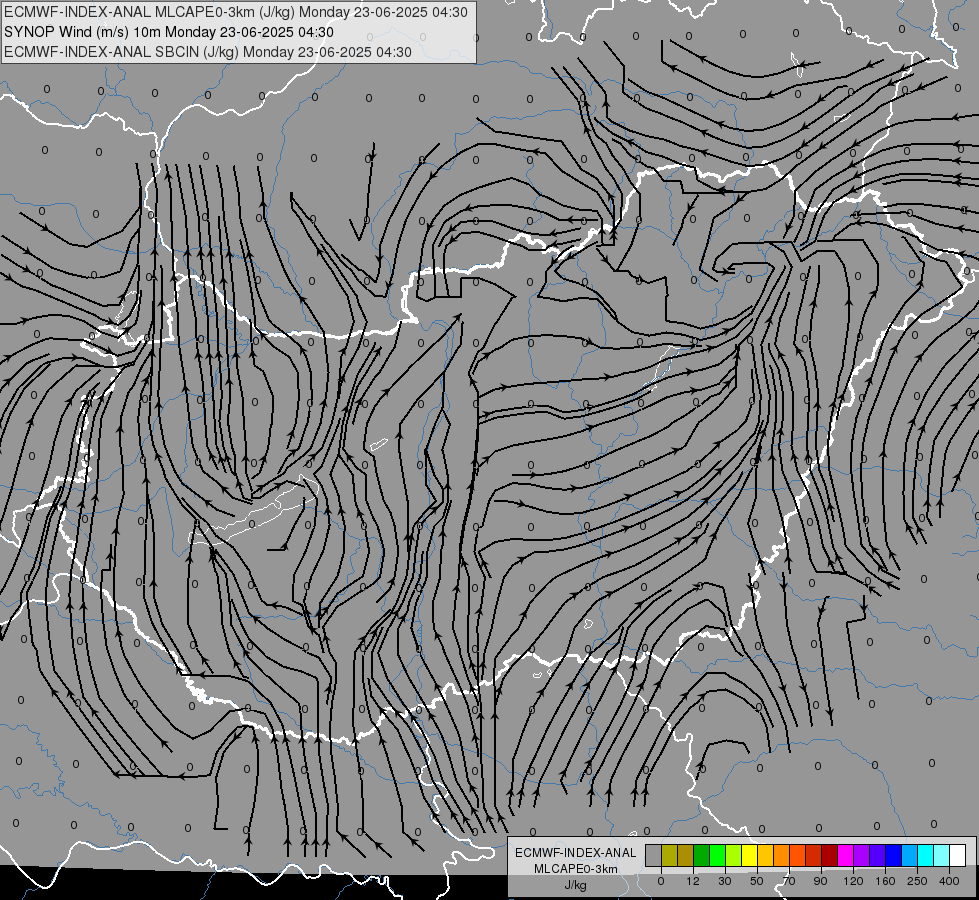
Task: Click the legend tick value '90'
Action: [x=820, y=881]
